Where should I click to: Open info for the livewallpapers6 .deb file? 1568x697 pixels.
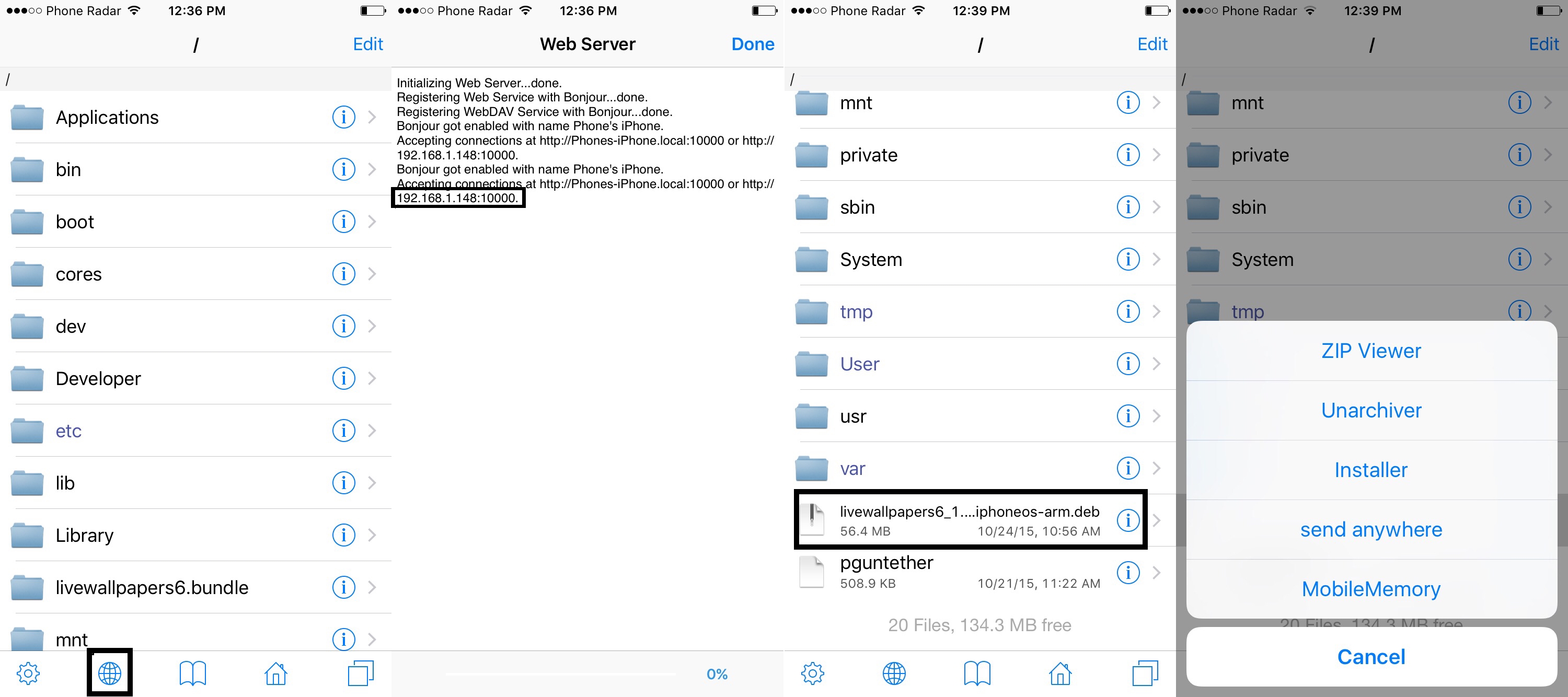1128,520
